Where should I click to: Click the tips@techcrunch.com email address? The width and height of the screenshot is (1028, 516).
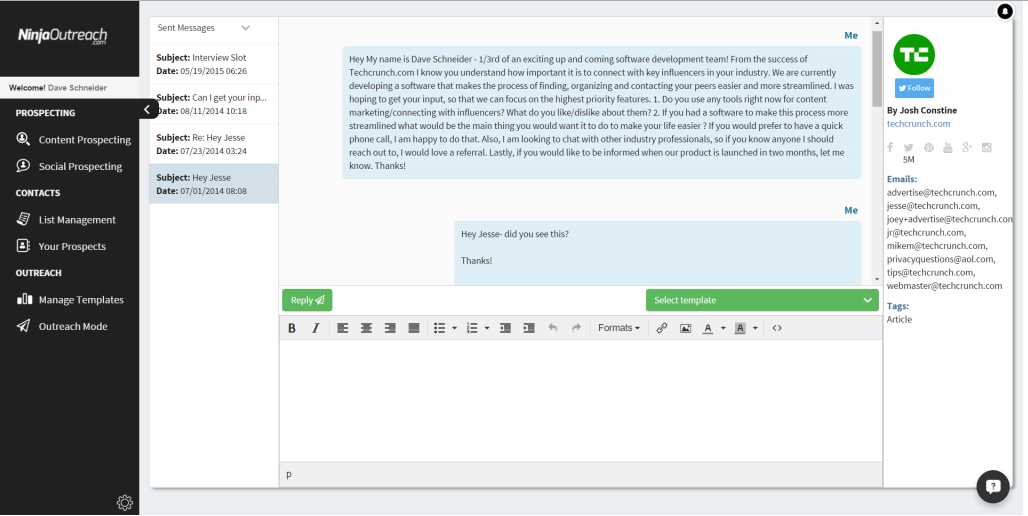(931, 273)
